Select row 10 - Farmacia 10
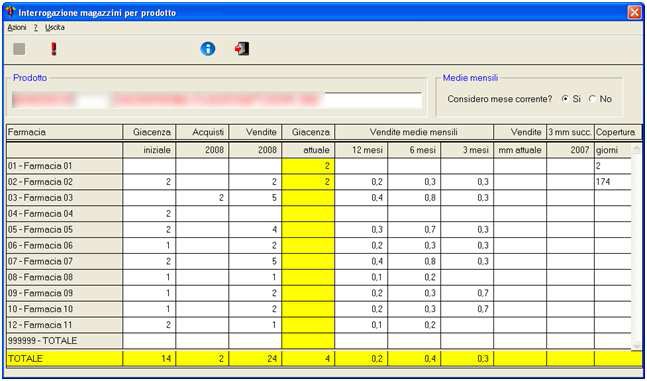Image resolution: width=647 pixels, height=381 pixels. (64, 309)
